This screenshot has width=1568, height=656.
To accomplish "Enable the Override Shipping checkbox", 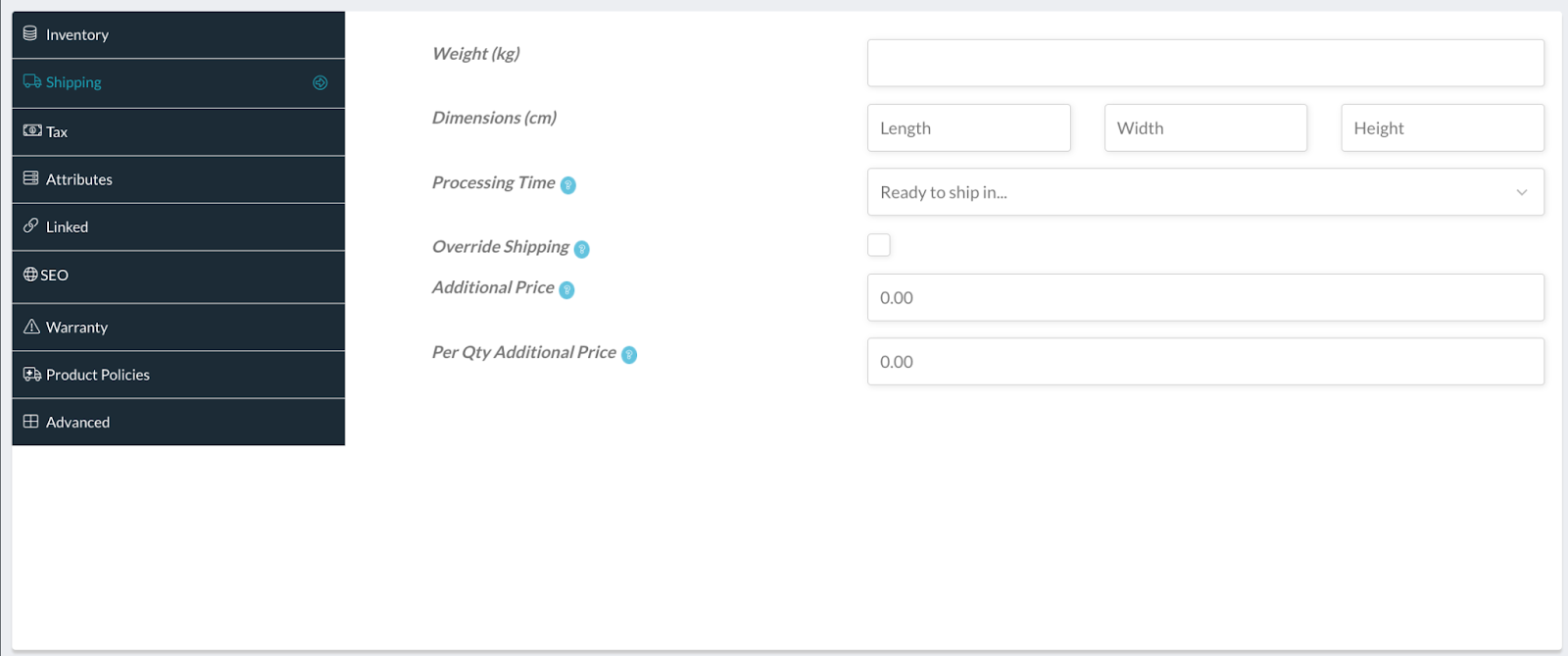I will 879,245.
